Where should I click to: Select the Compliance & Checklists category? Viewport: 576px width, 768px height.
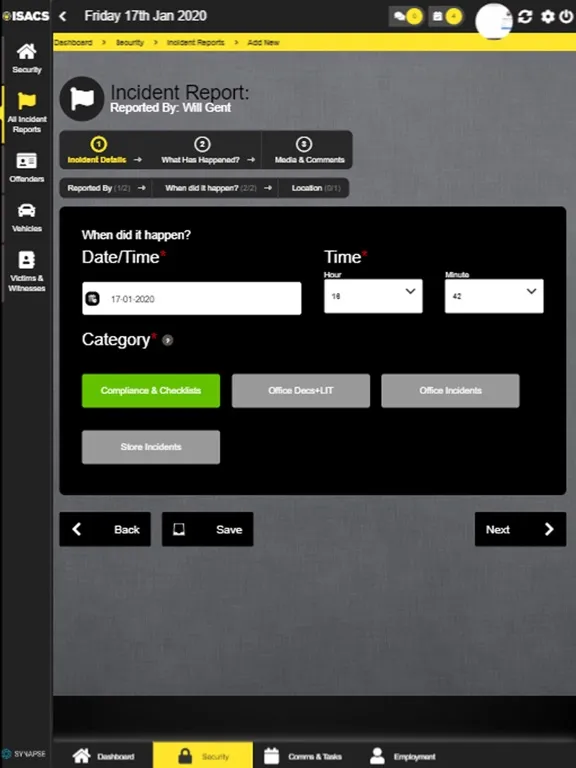(x=151, y=391)
